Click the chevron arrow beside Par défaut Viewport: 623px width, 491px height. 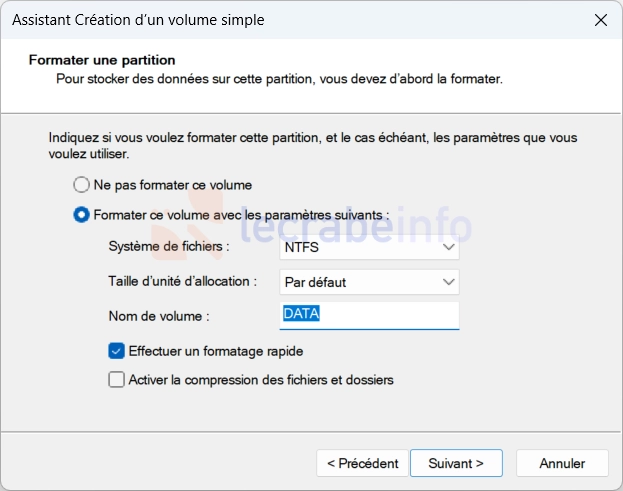(x=448, y=282)
